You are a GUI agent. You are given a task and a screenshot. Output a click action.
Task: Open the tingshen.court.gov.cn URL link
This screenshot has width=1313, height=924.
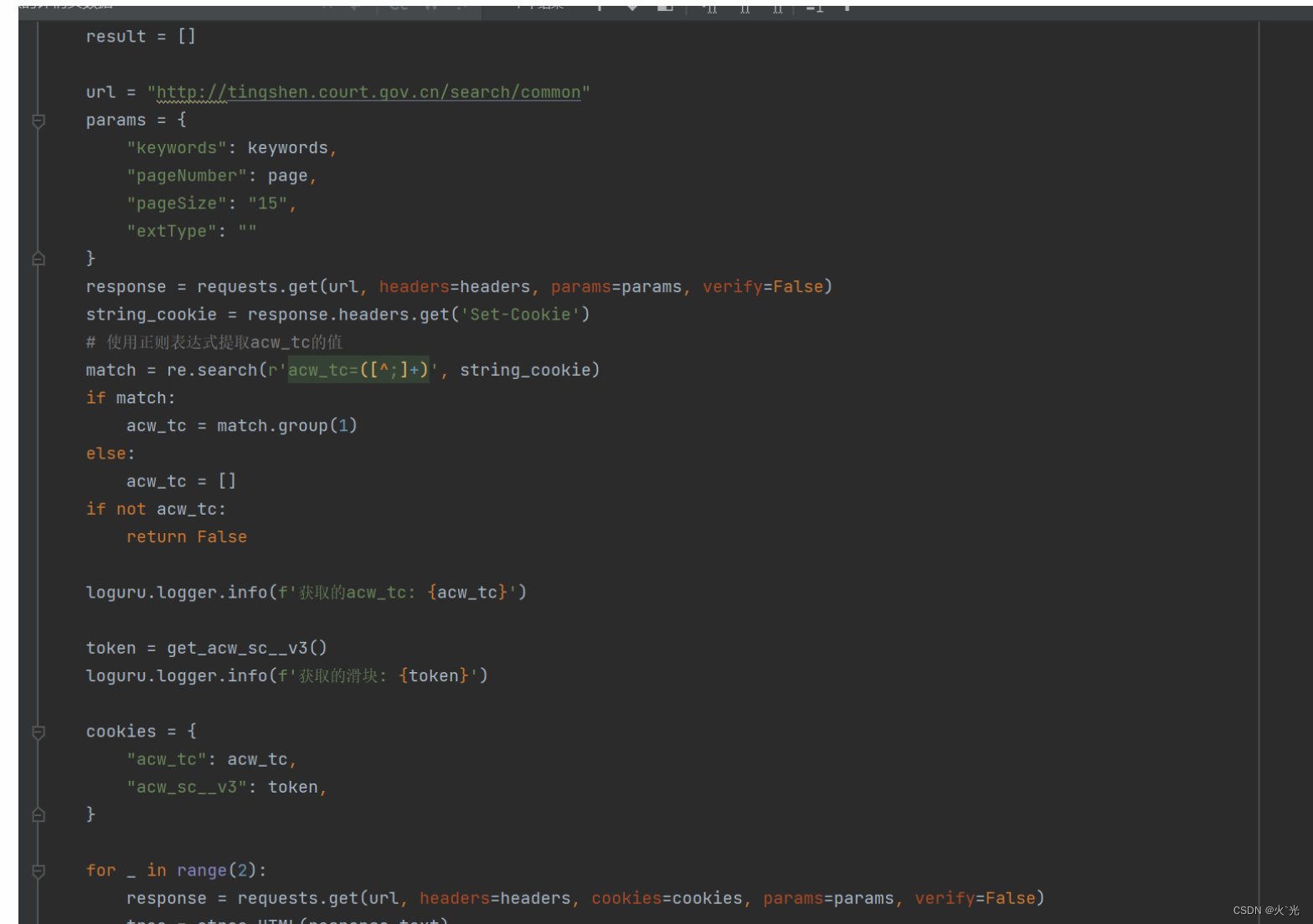[x=368, y=92]
